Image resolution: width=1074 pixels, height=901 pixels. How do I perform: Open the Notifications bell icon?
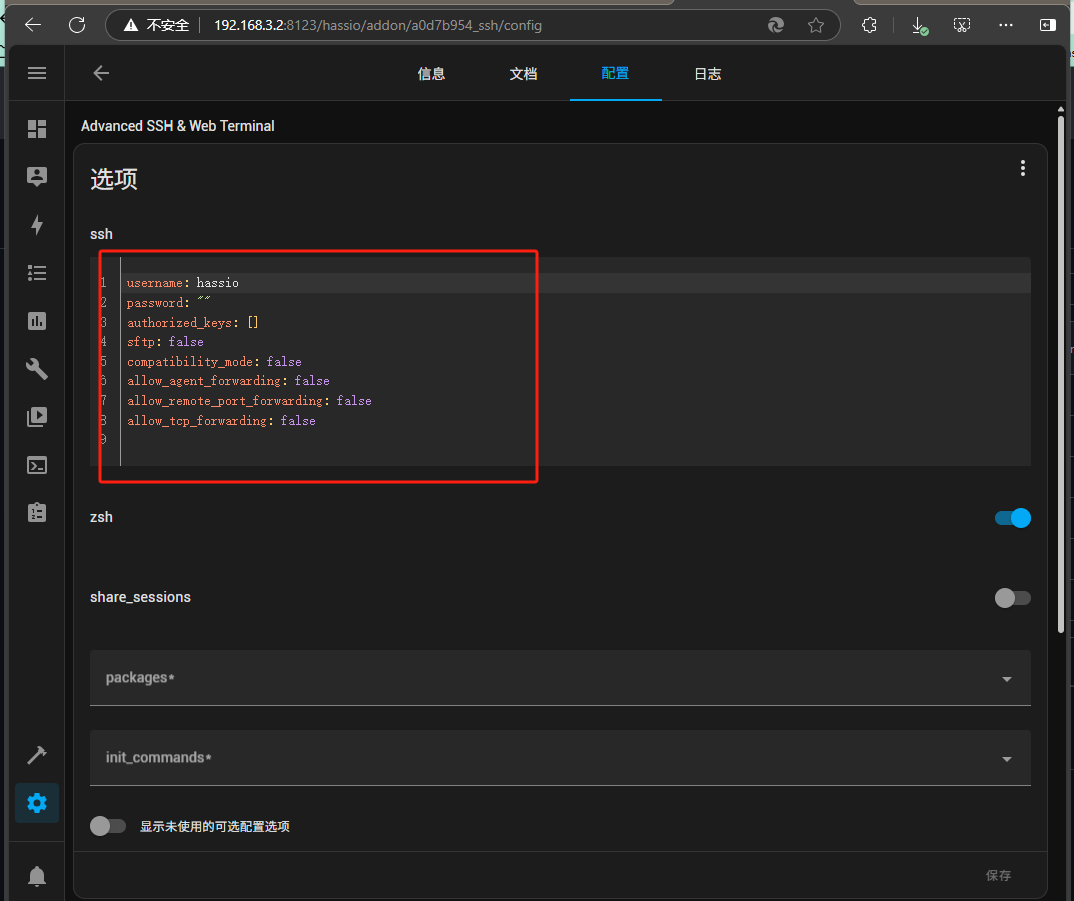(37, 876)
